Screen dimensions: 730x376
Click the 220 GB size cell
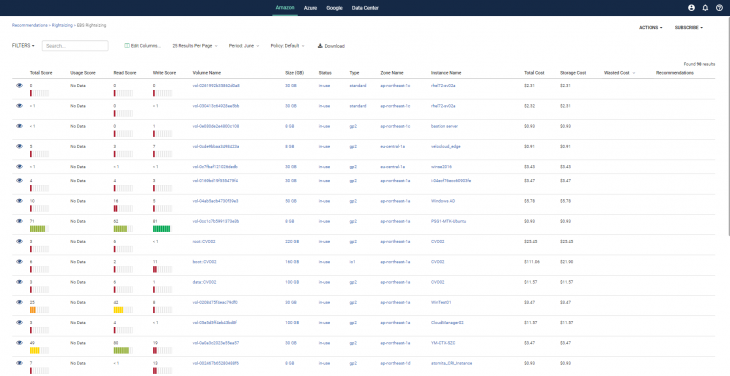[291, 242]
